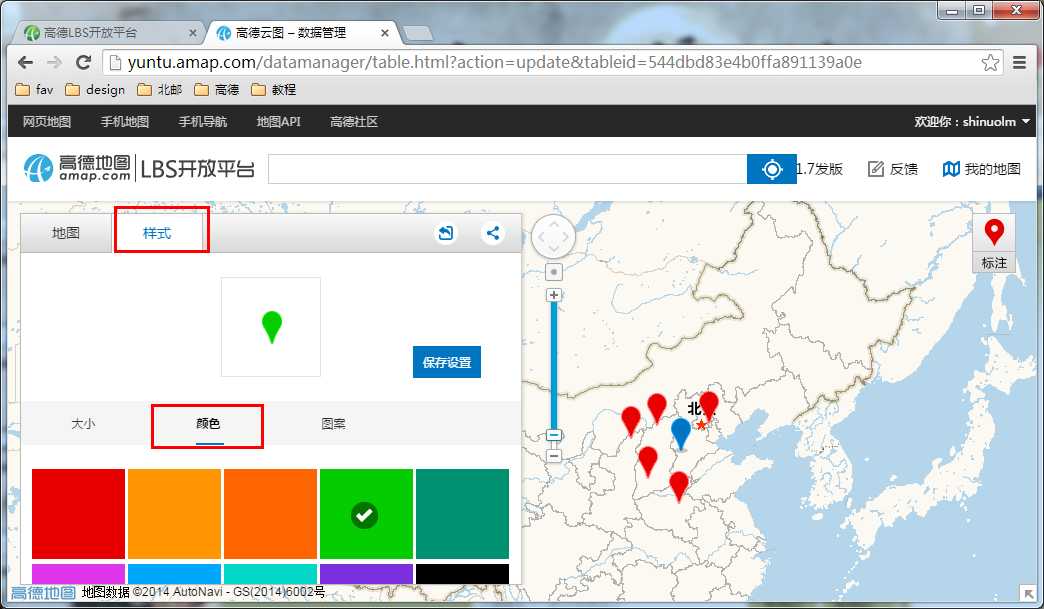Click the red marker right of 北京

point(709,405)
